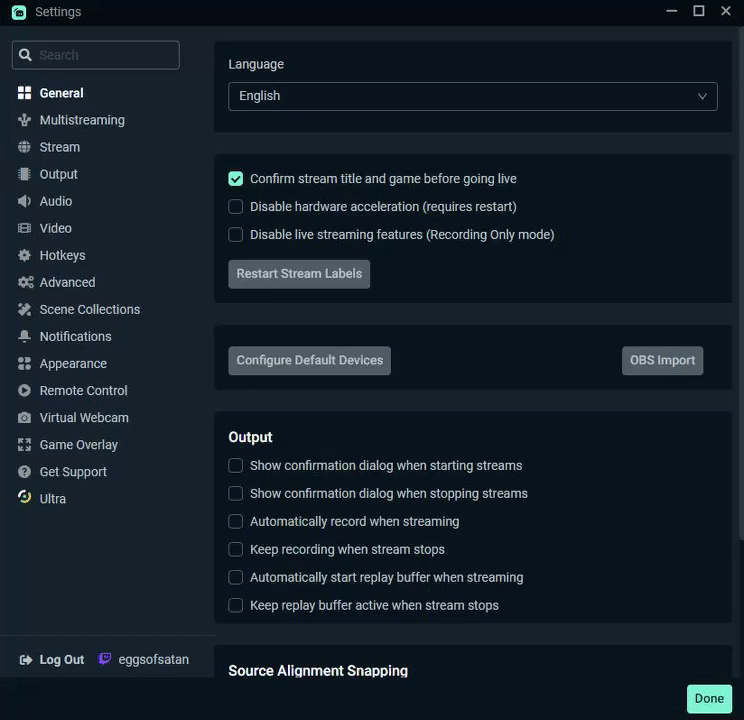Viewport: 744px width, 720px height.
Task: Click the eggsofsatan username
Action: coord(154,660)
